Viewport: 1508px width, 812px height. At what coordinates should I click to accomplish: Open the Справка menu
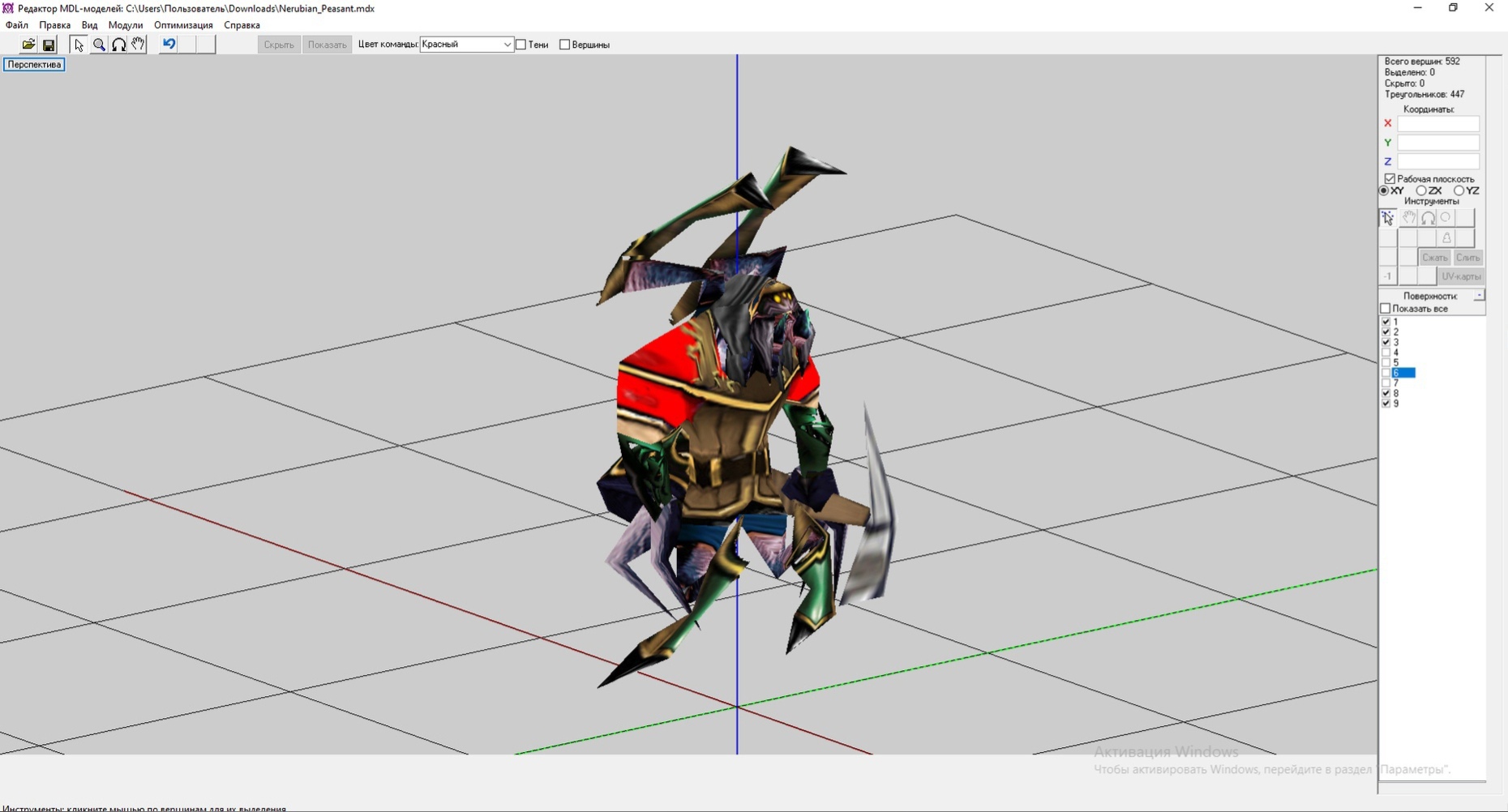pos(242,25)
